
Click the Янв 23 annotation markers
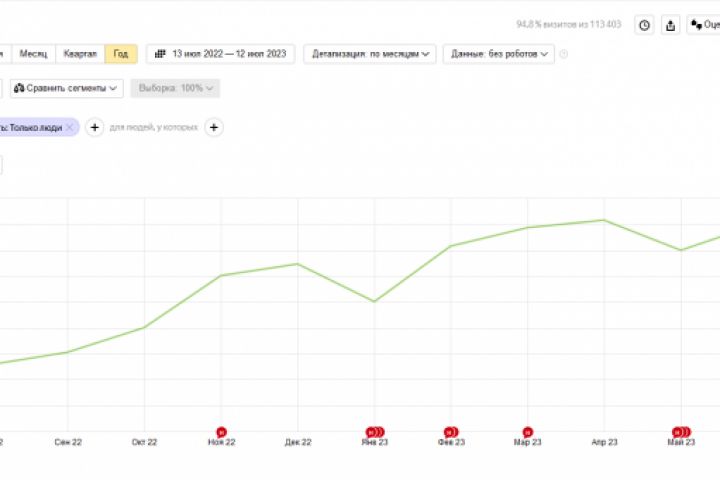click(375, 432)
